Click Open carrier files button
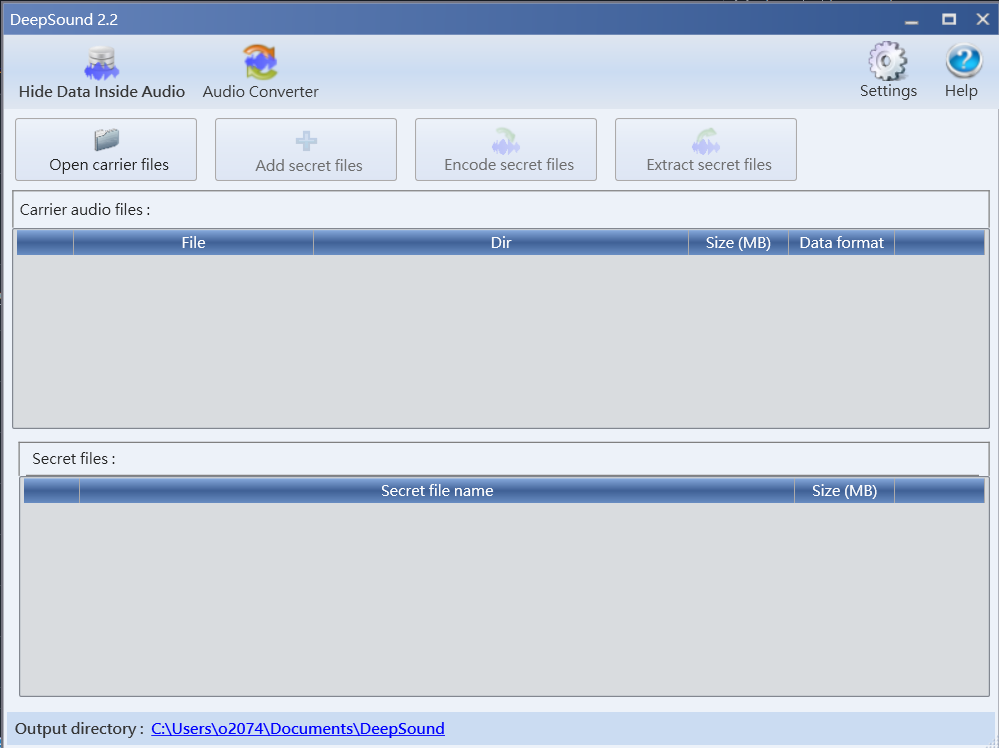The image size is (999, 748). [x=106, y=150]
